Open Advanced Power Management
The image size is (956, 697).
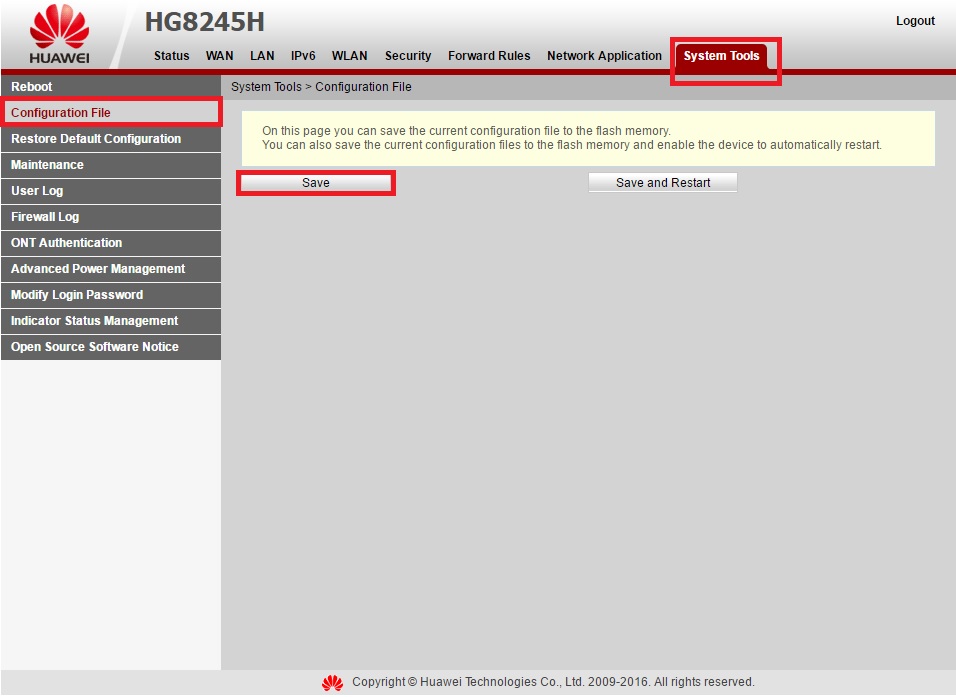coord(111,269)
